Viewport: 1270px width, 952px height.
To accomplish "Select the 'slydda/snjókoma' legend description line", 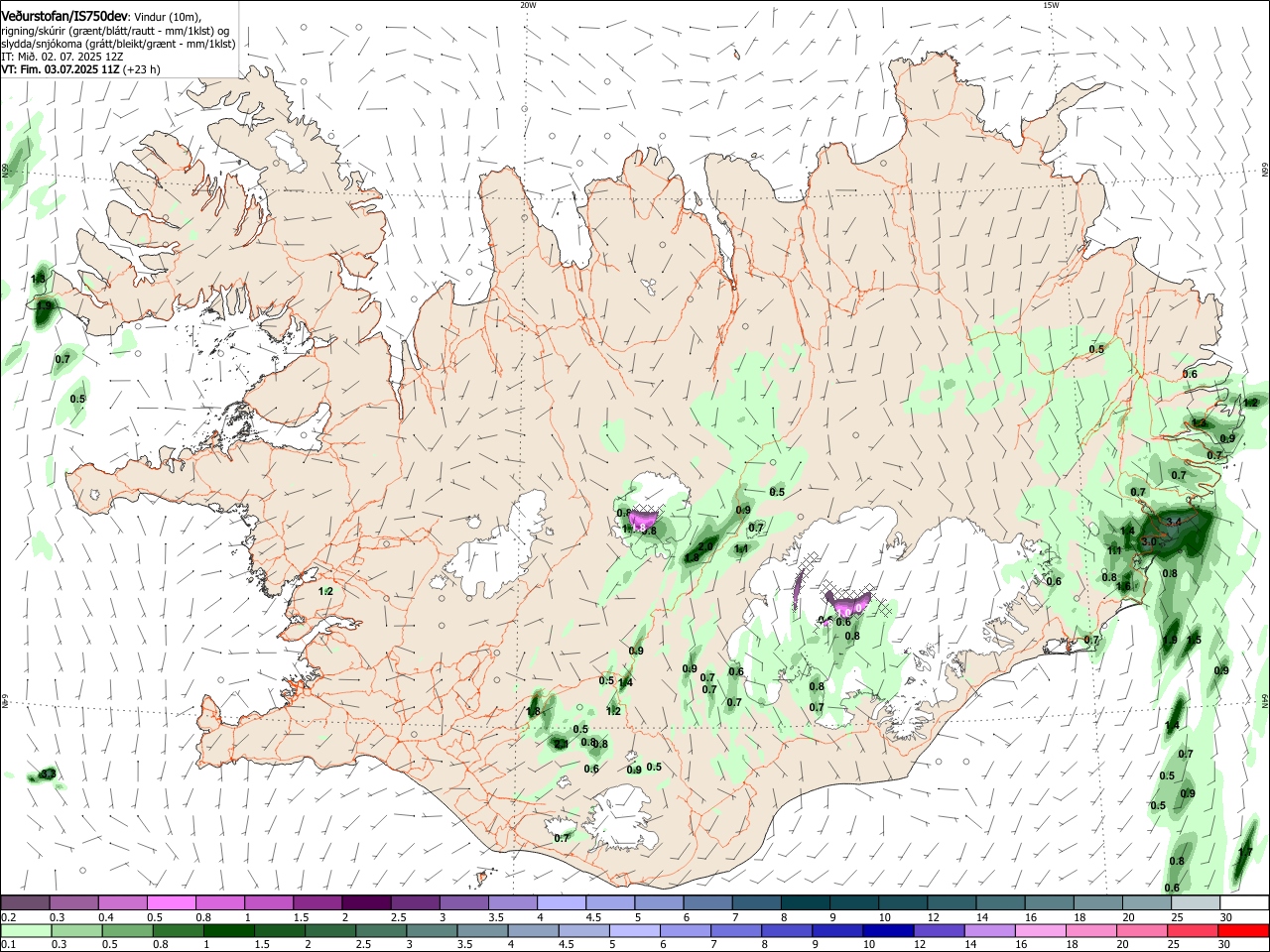I will tap(118, 44).
